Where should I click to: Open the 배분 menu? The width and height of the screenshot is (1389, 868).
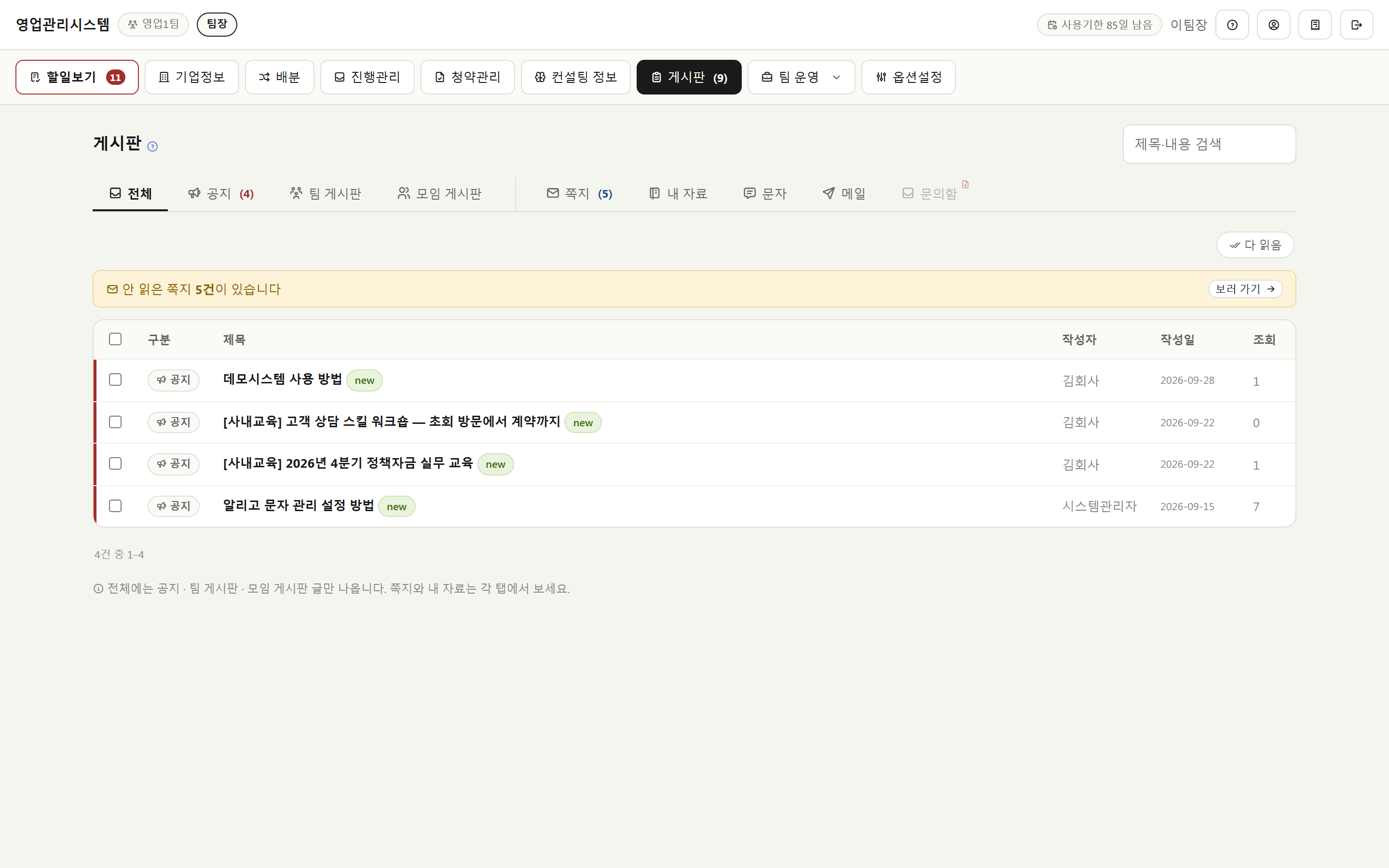[280, 77]
